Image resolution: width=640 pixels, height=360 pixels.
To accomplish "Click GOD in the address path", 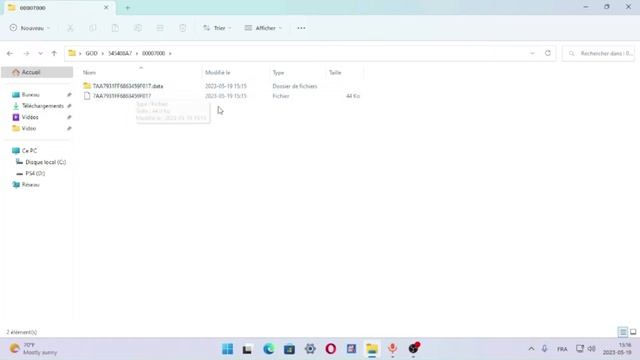I will [x=91, y=53].
